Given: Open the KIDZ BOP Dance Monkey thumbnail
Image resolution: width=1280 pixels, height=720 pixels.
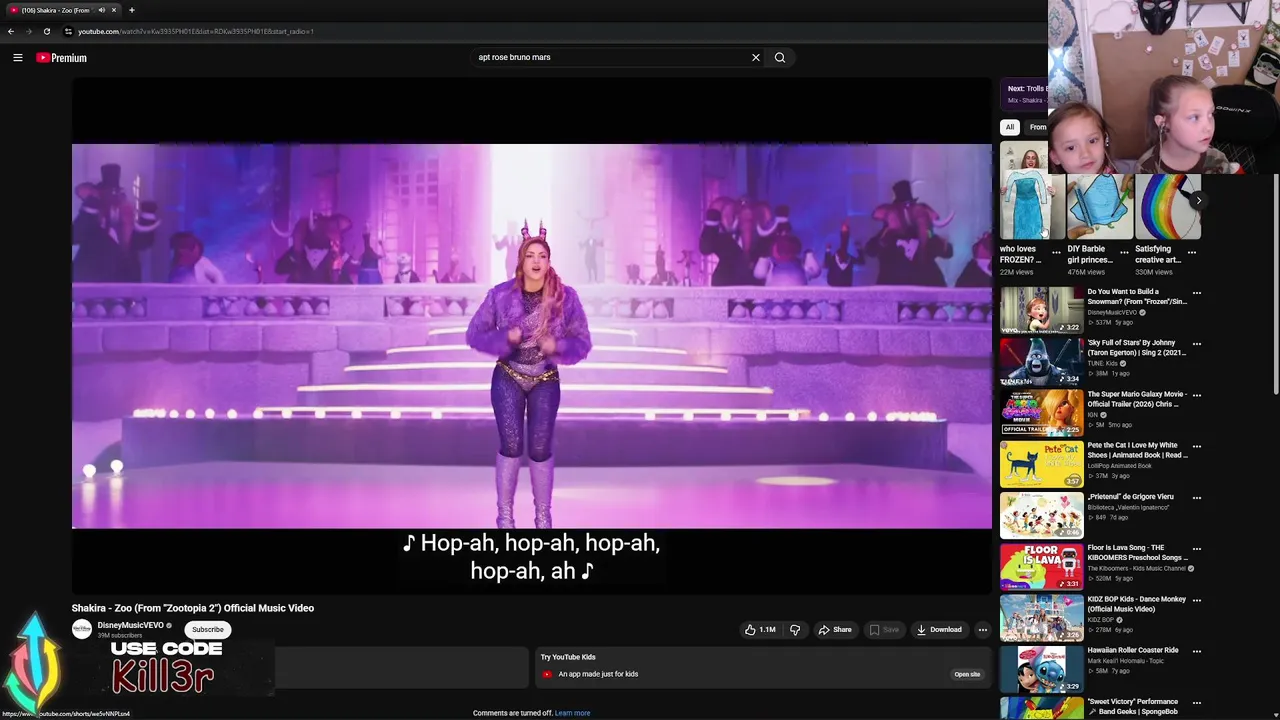Looking at the screenshot, I should coord(1041,617).
